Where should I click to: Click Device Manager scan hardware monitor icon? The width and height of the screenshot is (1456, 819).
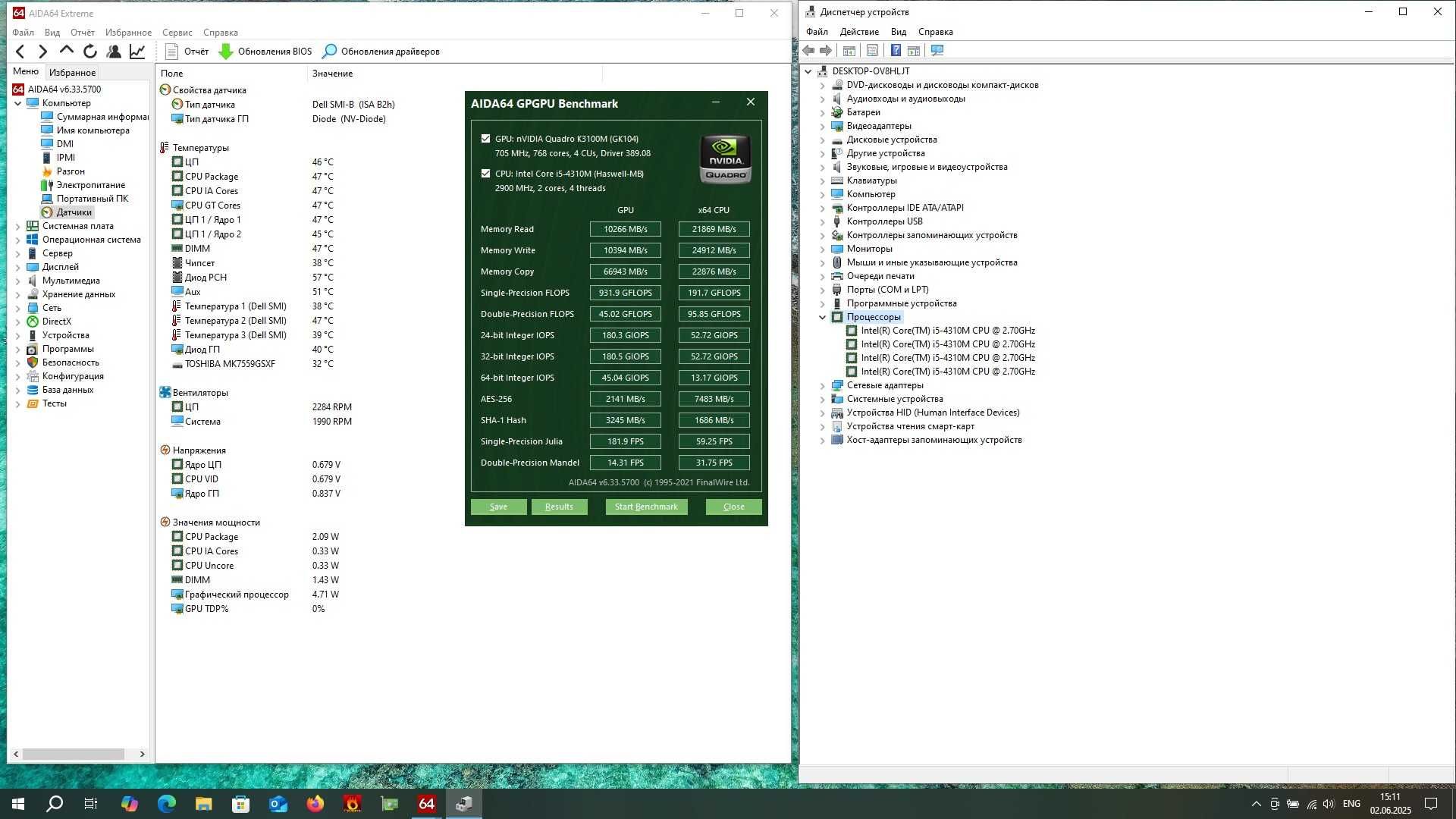937,51
